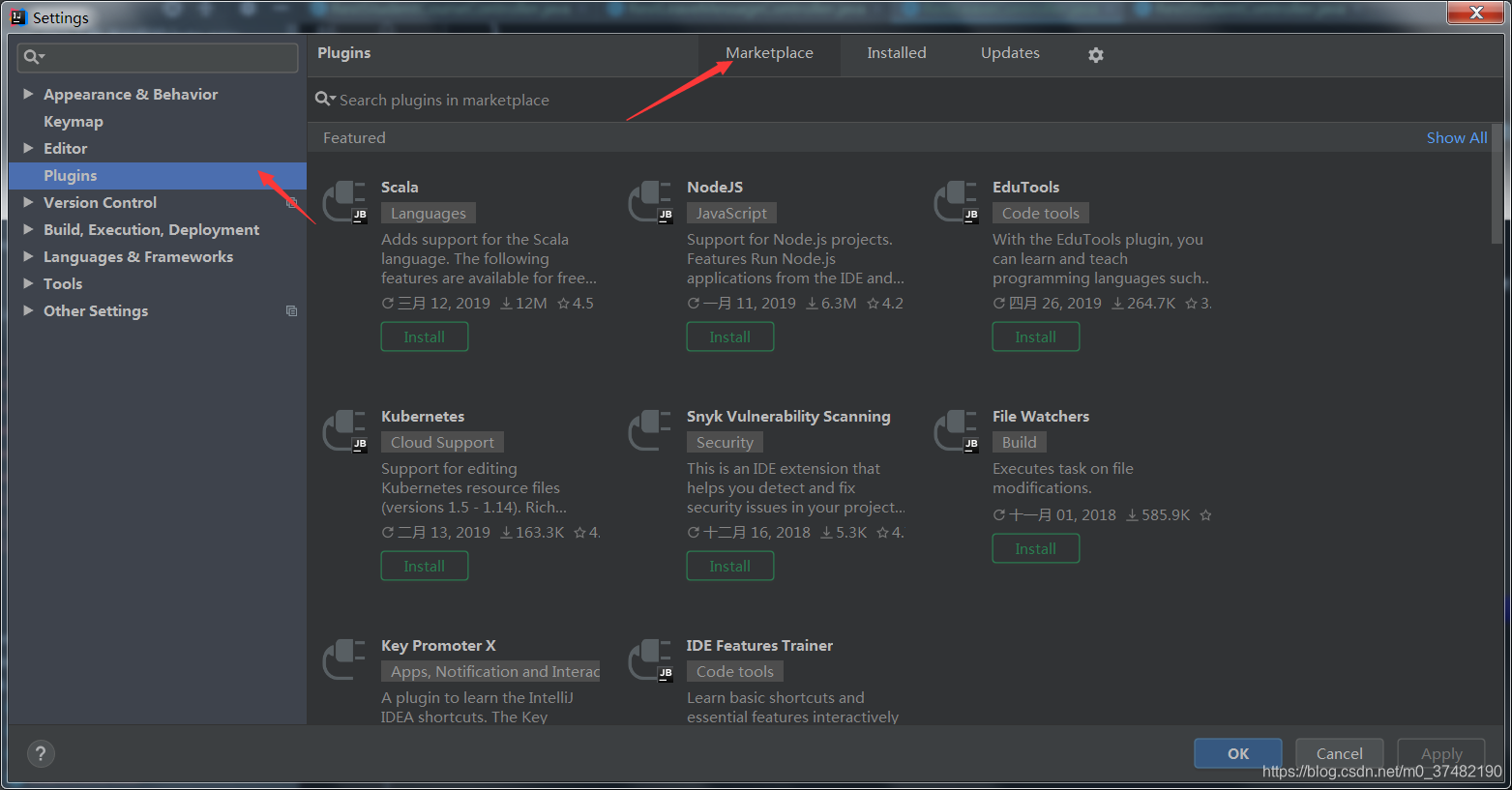Screen dimensions: 1512x790
Task: Click the Snyk Vulnerability Scanning plugin icon
Action: pos(651,431)
